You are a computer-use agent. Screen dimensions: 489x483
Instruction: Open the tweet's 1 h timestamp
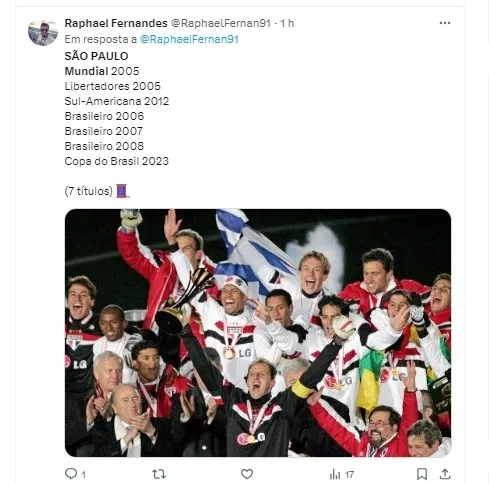click(287, 23)
